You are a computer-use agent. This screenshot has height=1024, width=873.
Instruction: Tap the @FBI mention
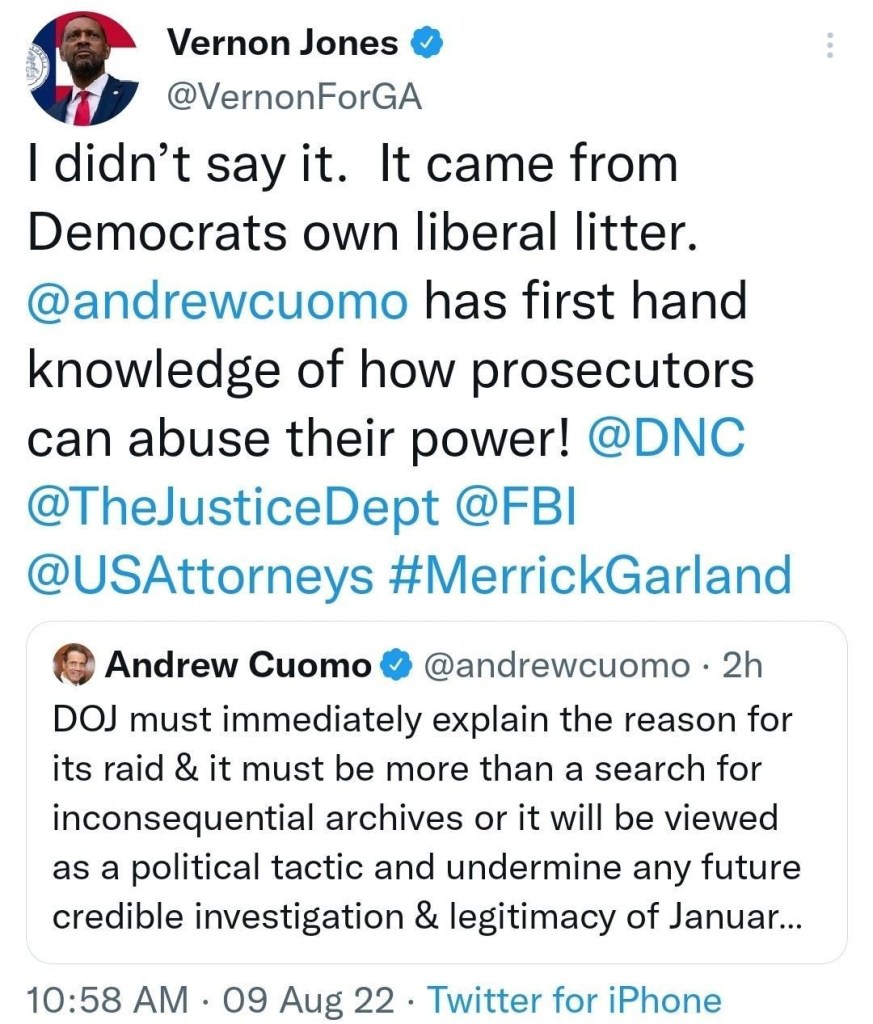[516, 508]
